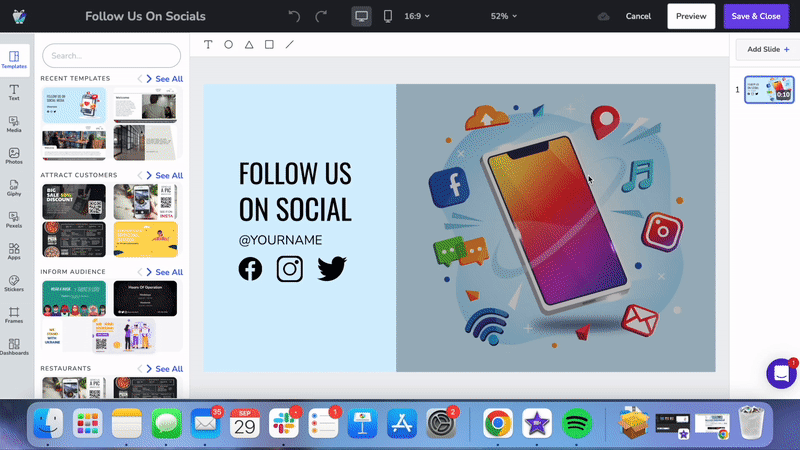Click Add Slide button

coord(768,49)
